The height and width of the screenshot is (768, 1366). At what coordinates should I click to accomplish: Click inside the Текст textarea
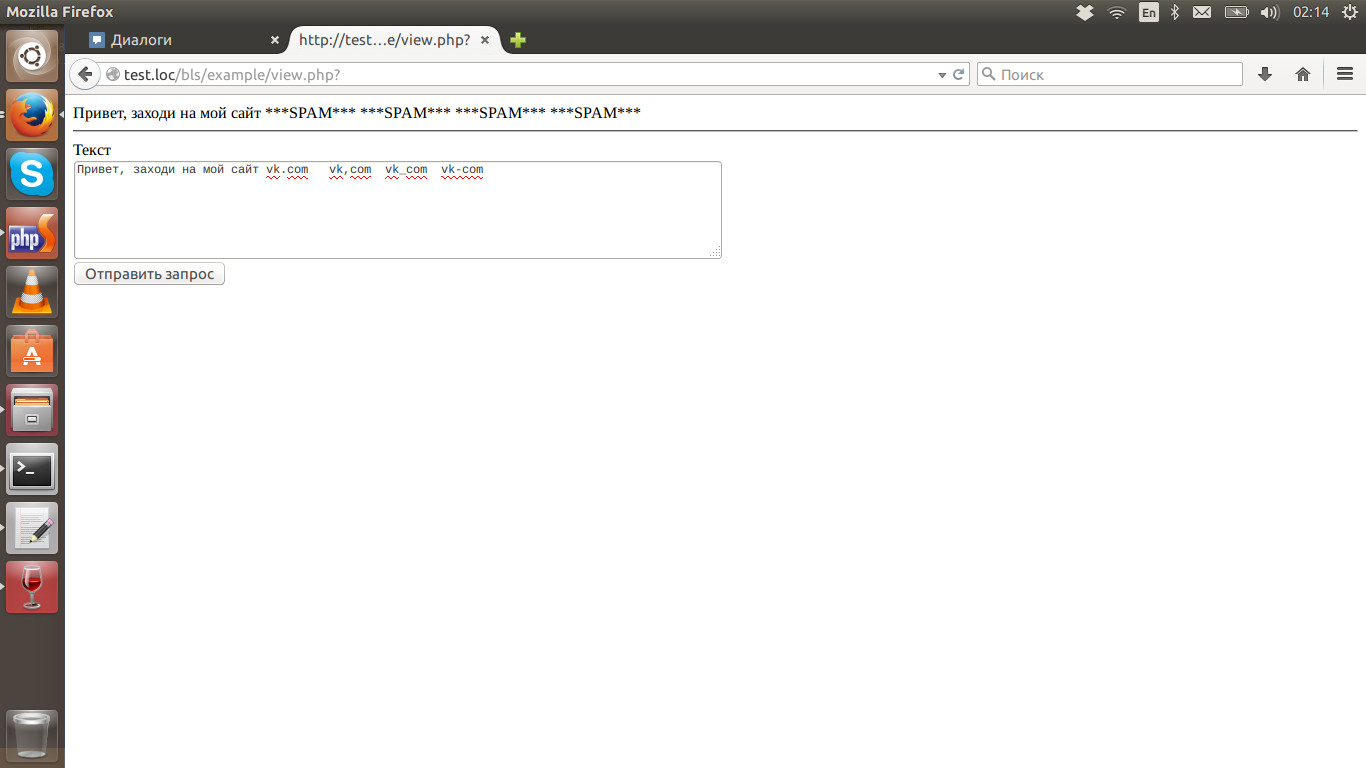[x=398, y=210]
